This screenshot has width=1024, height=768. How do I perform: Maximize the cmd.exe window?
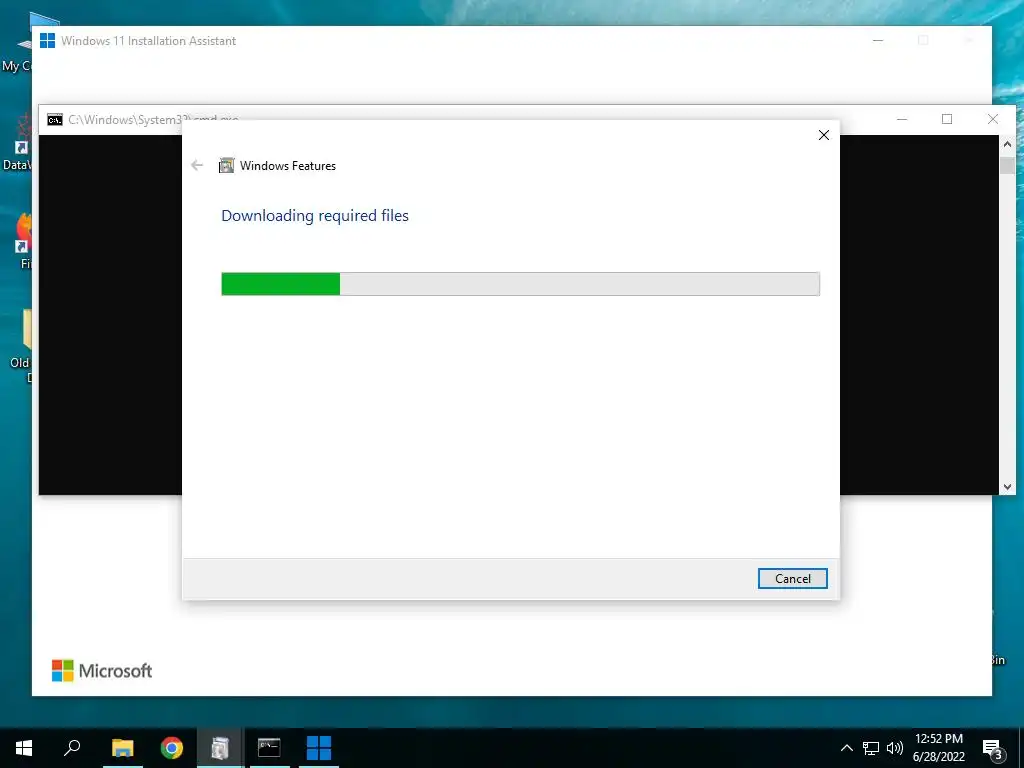(947, 119)
